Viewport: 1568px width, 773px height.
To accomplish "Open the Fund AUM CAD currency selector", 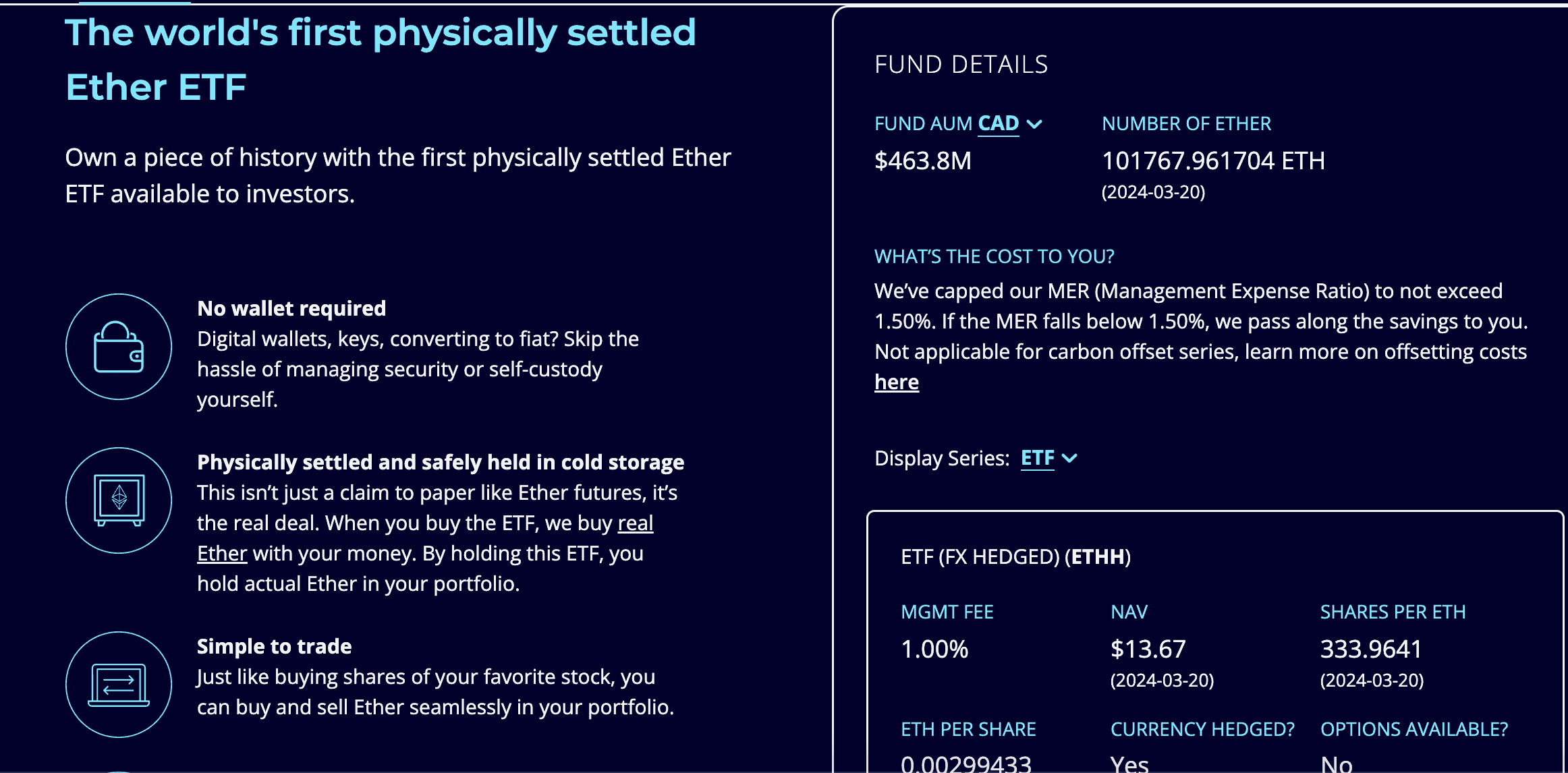I will coord(998,124).
